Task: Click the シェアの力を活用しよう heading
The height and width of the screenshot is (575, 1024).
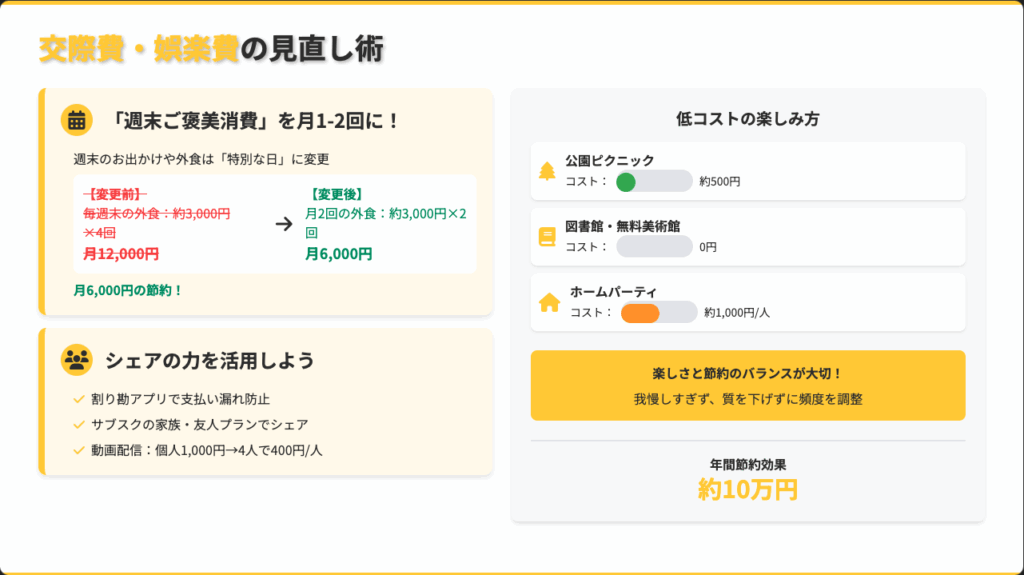Action: (x=209, y=360)
